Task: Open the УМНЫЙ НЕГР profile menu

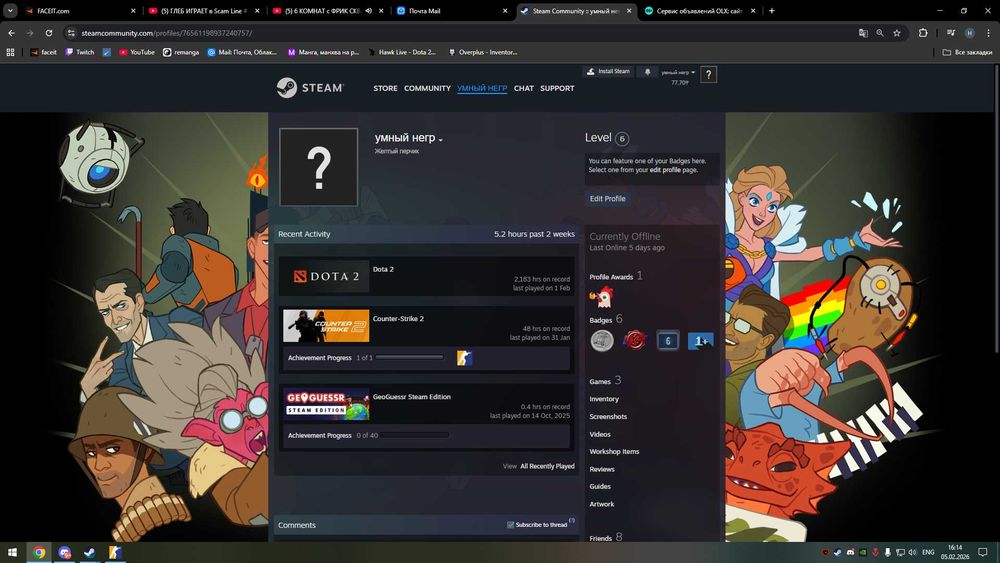Action: pos(482,89)
